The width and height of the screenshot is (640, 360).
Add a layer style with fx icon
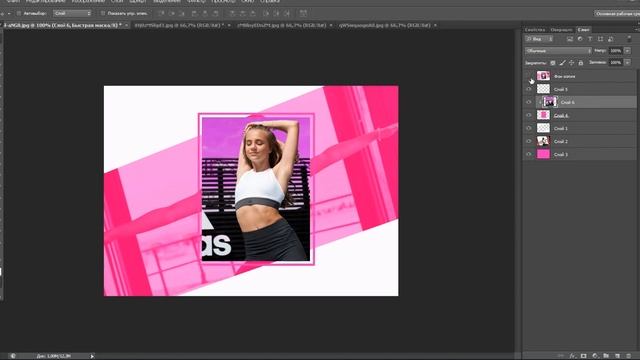[x=573, y=356]
